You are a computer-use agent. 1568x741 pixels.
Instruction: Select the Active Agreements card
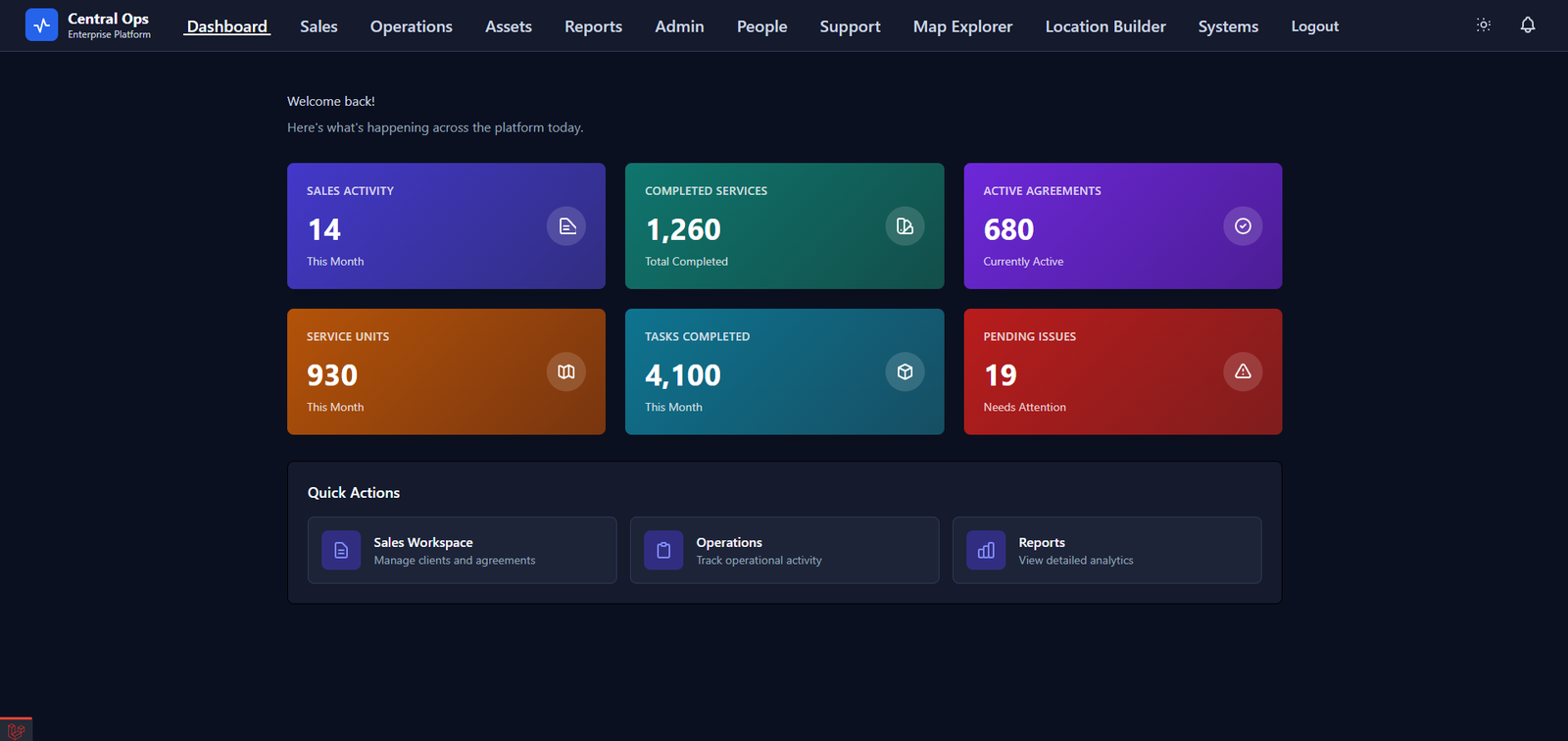tap(1123, 225)
